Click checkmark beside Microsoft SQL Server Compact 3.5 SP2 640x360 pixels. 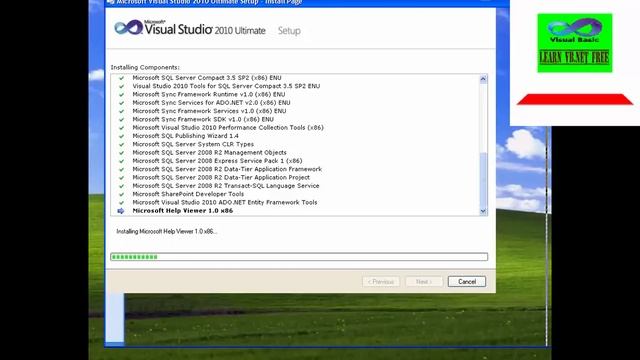click(121, 78)
